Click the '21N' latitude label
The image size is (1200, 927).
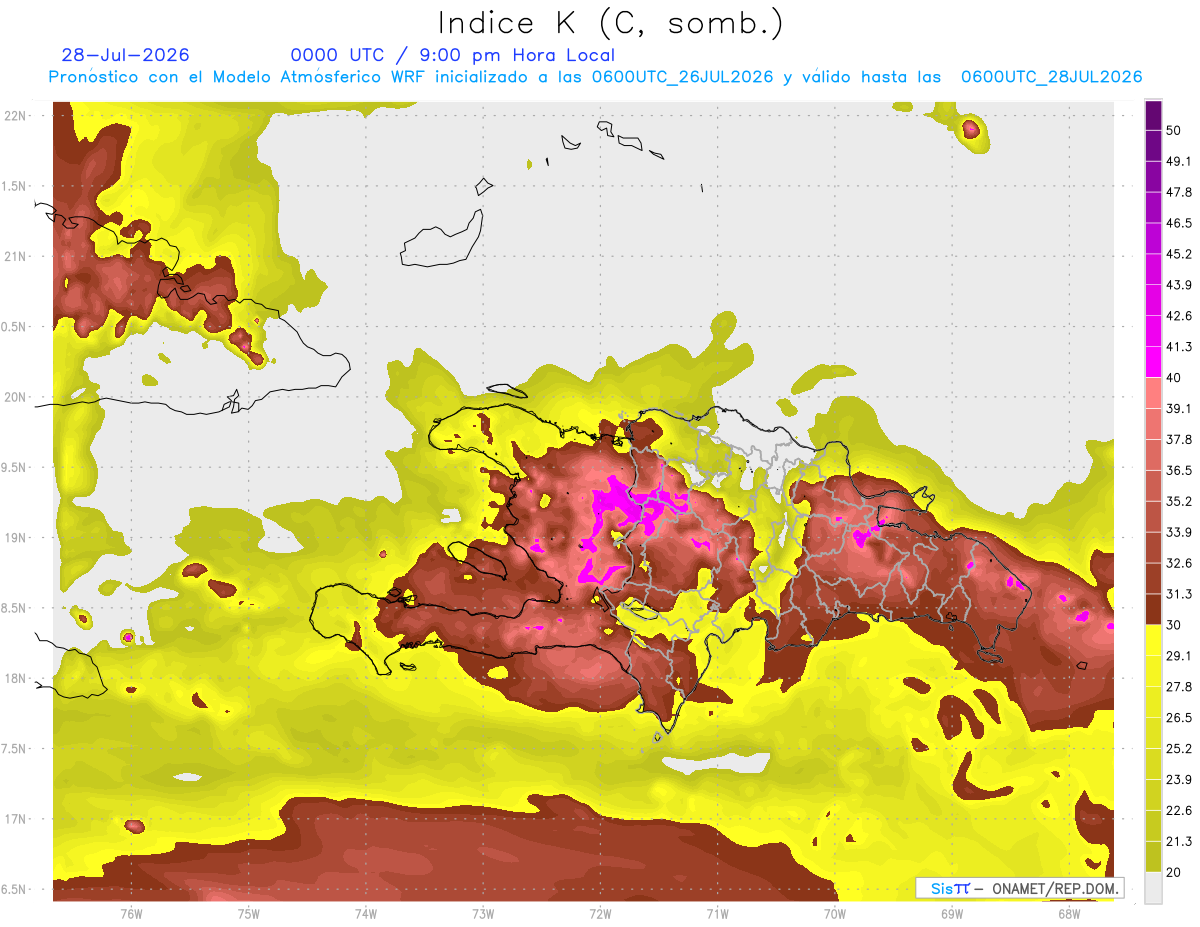(x=17, y=256)
